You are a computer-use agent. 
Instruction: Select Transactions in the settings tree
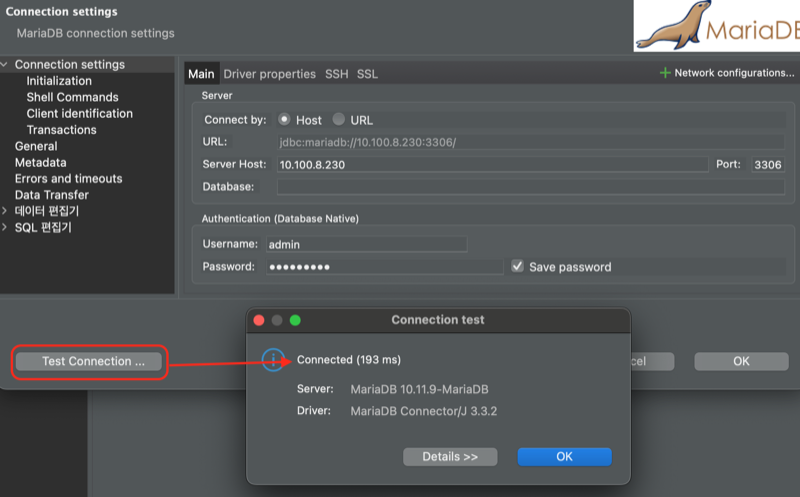(62, 130)
